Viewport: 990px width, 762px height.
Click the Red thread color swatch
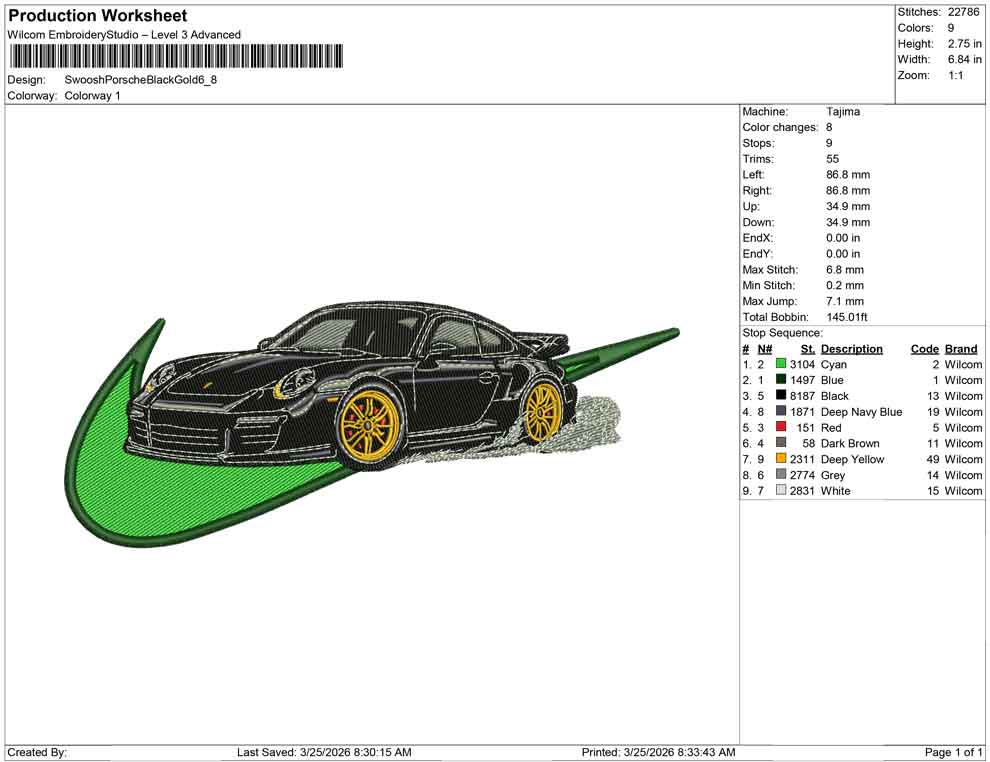(x=783, y=428)
